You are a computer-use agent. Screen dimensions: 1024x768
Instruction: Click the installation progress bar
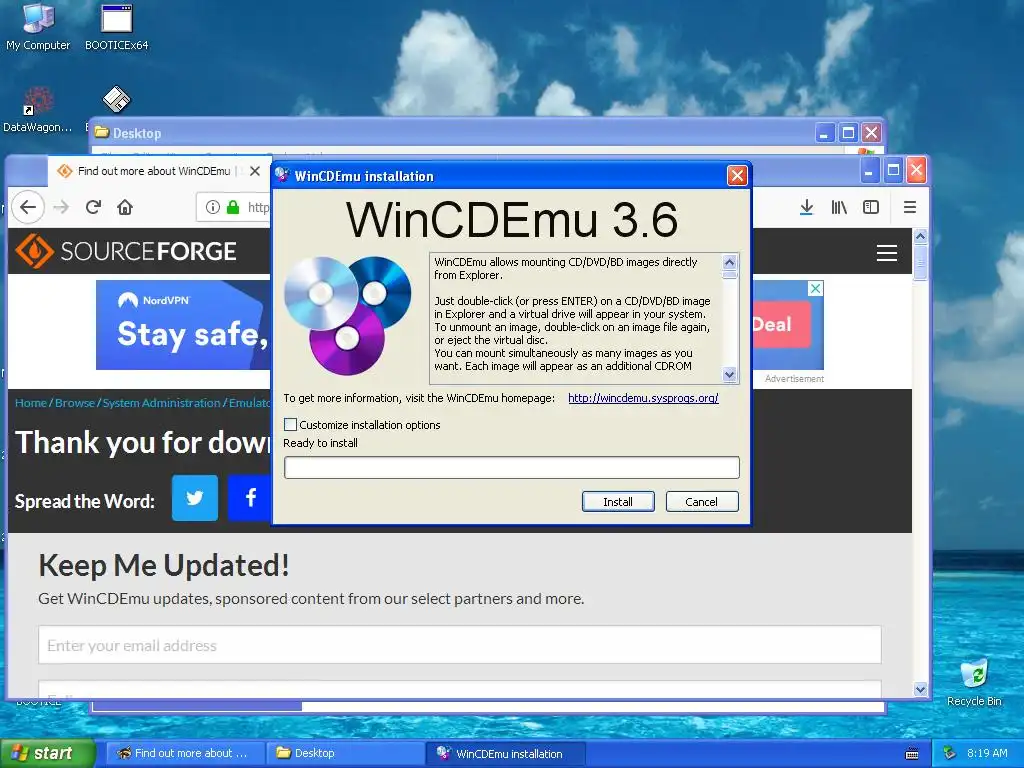tap(511, 468)
